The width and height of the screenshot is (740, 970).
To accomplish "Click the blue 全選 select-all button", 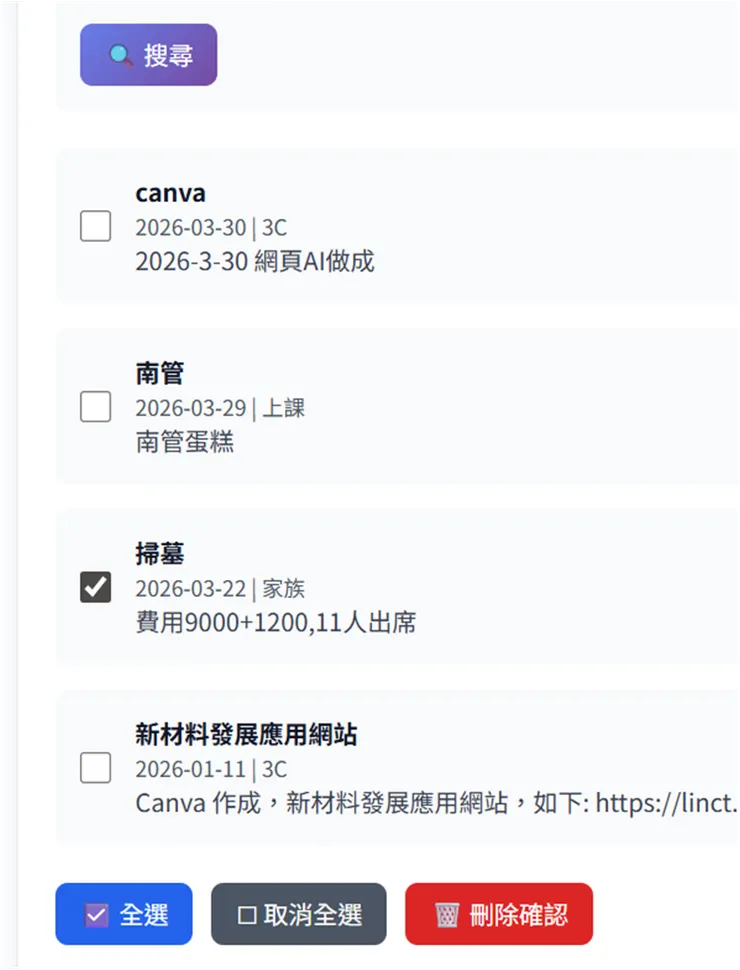I will tap(123, 913).
